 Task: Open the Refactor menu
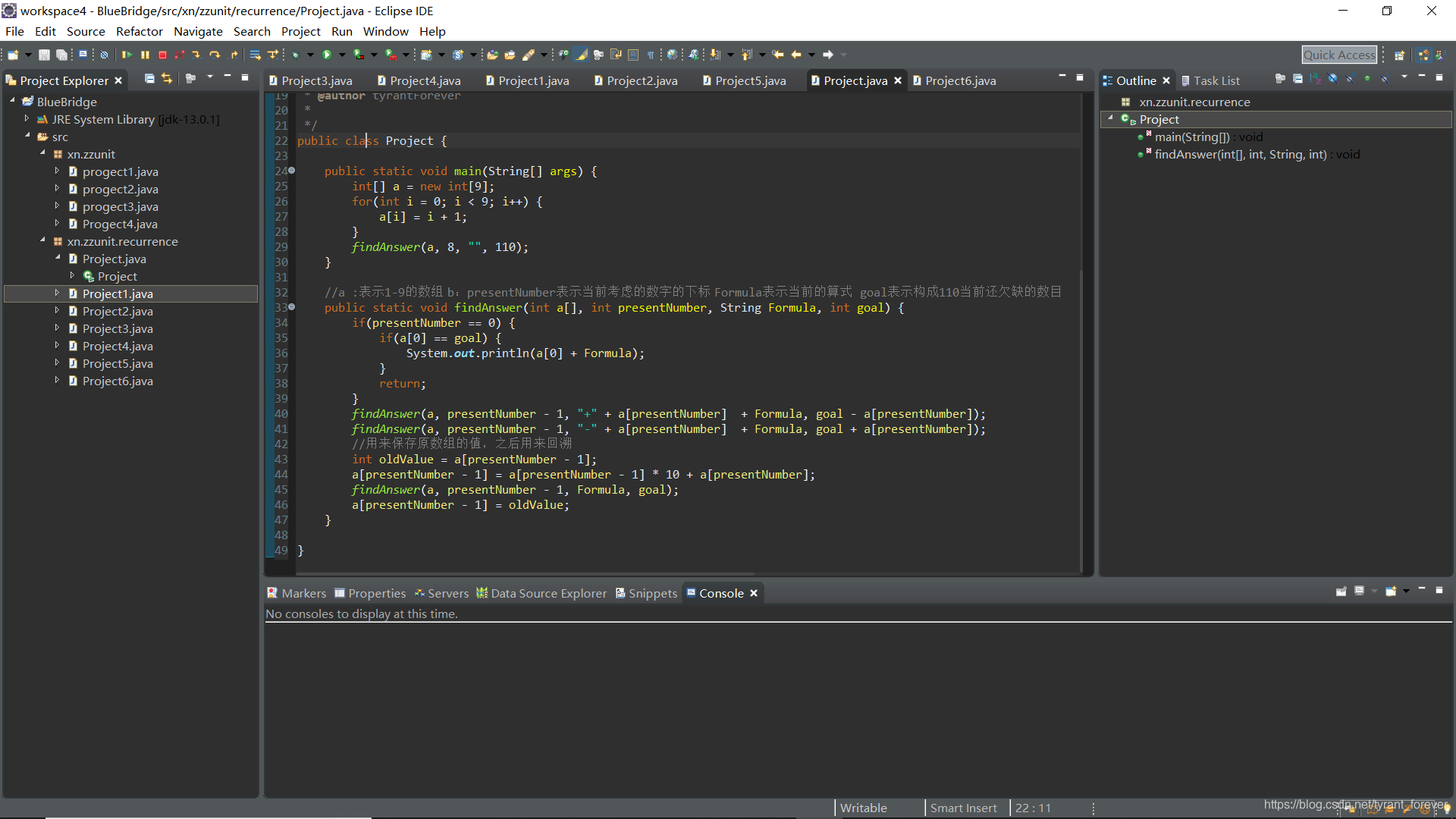140,31
